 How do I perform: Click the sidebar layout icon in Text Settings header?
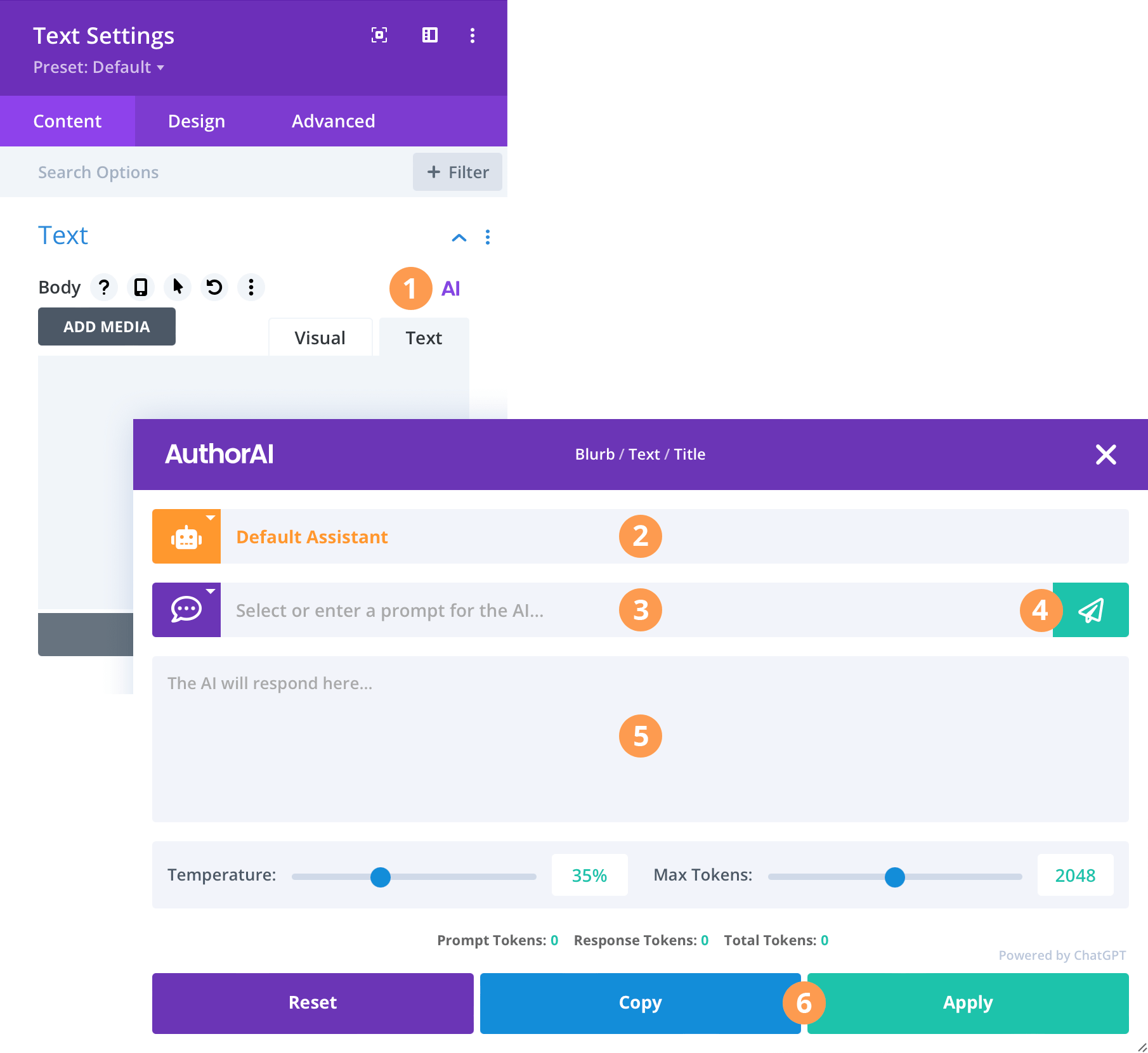click(430, 36)
